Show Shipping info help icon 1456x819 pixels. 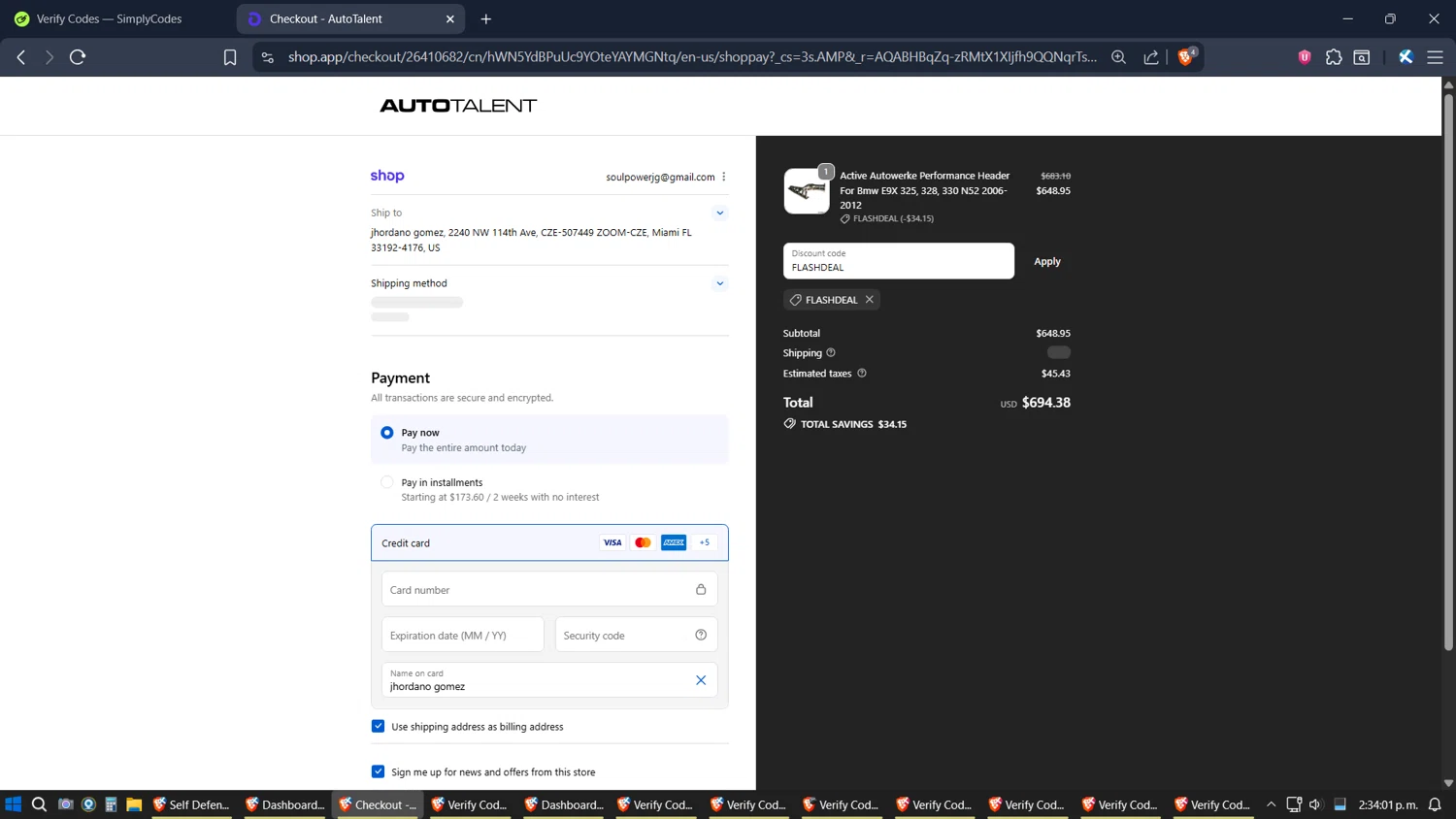[x=831, y=352]
